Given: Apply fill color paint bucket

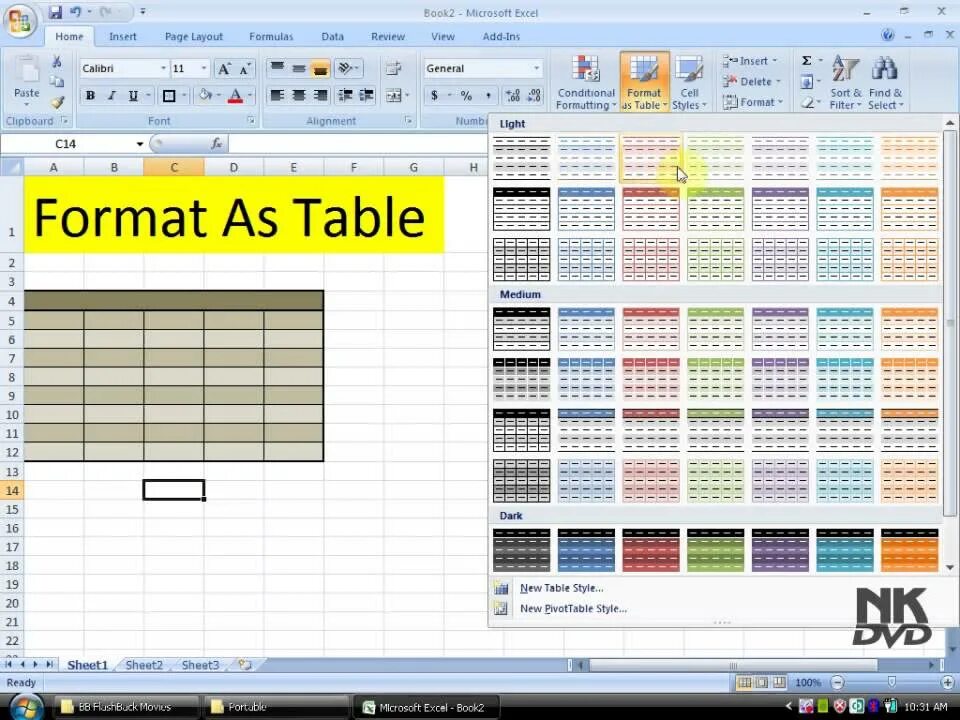Looking at the screenshot, I should point(205,96).
